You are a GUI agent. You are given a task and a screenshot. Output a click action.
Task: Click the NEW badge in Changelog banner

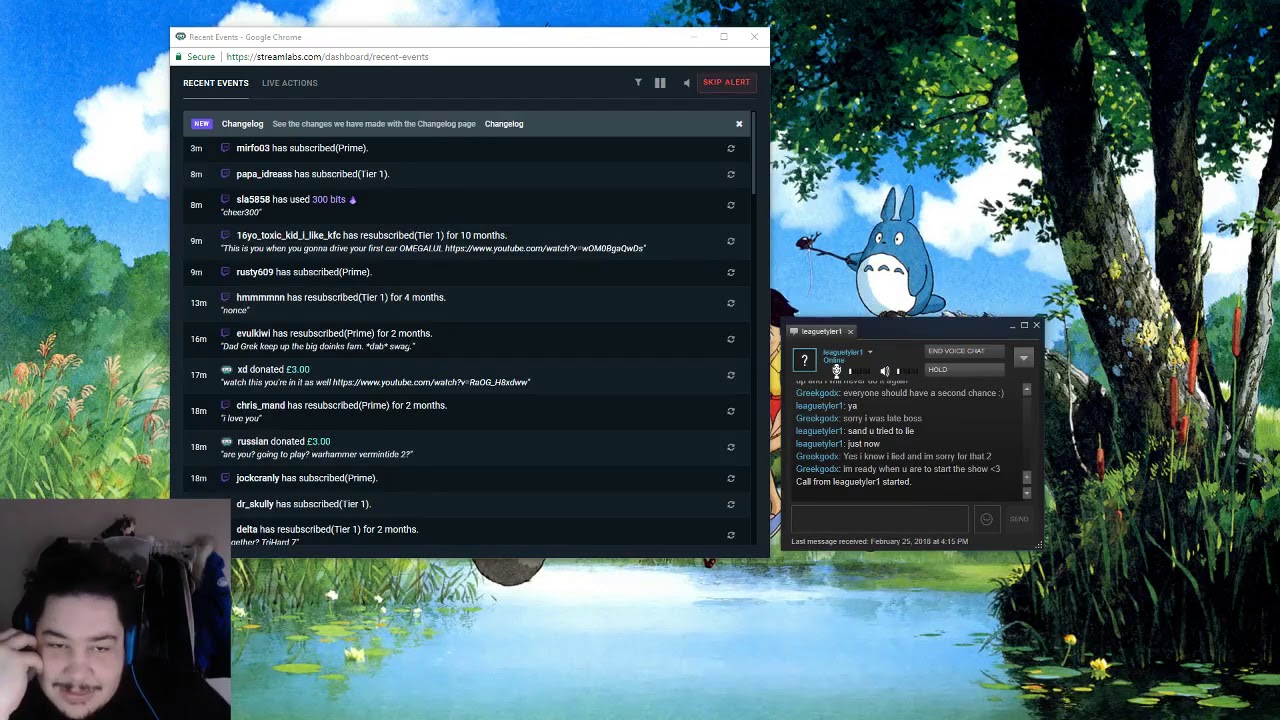pos(202,124)
